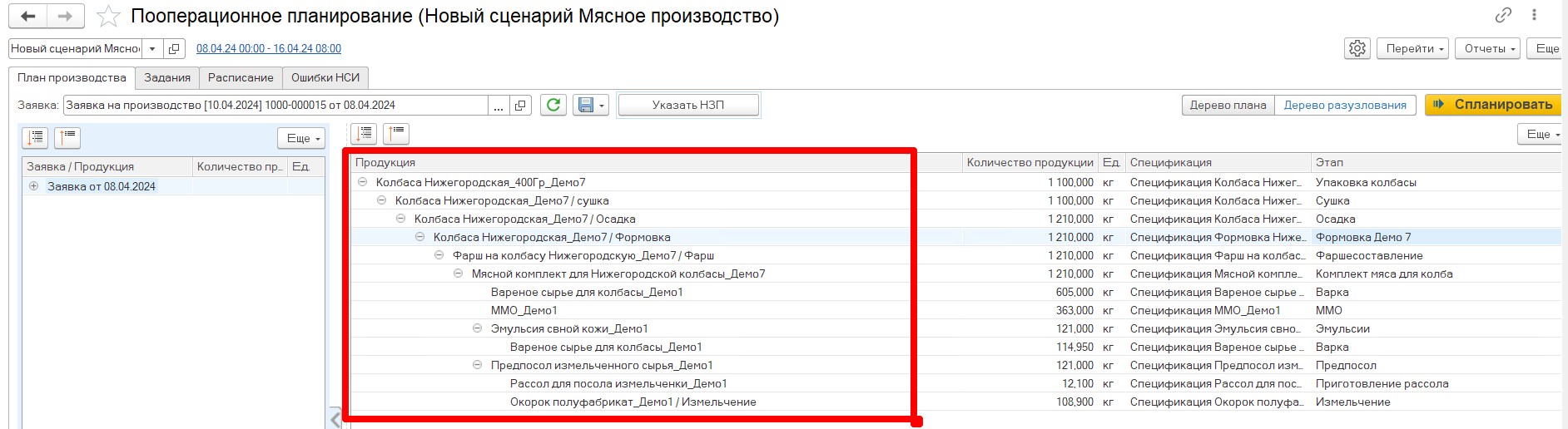Switch to Дерево плана view

point(1228,105)
